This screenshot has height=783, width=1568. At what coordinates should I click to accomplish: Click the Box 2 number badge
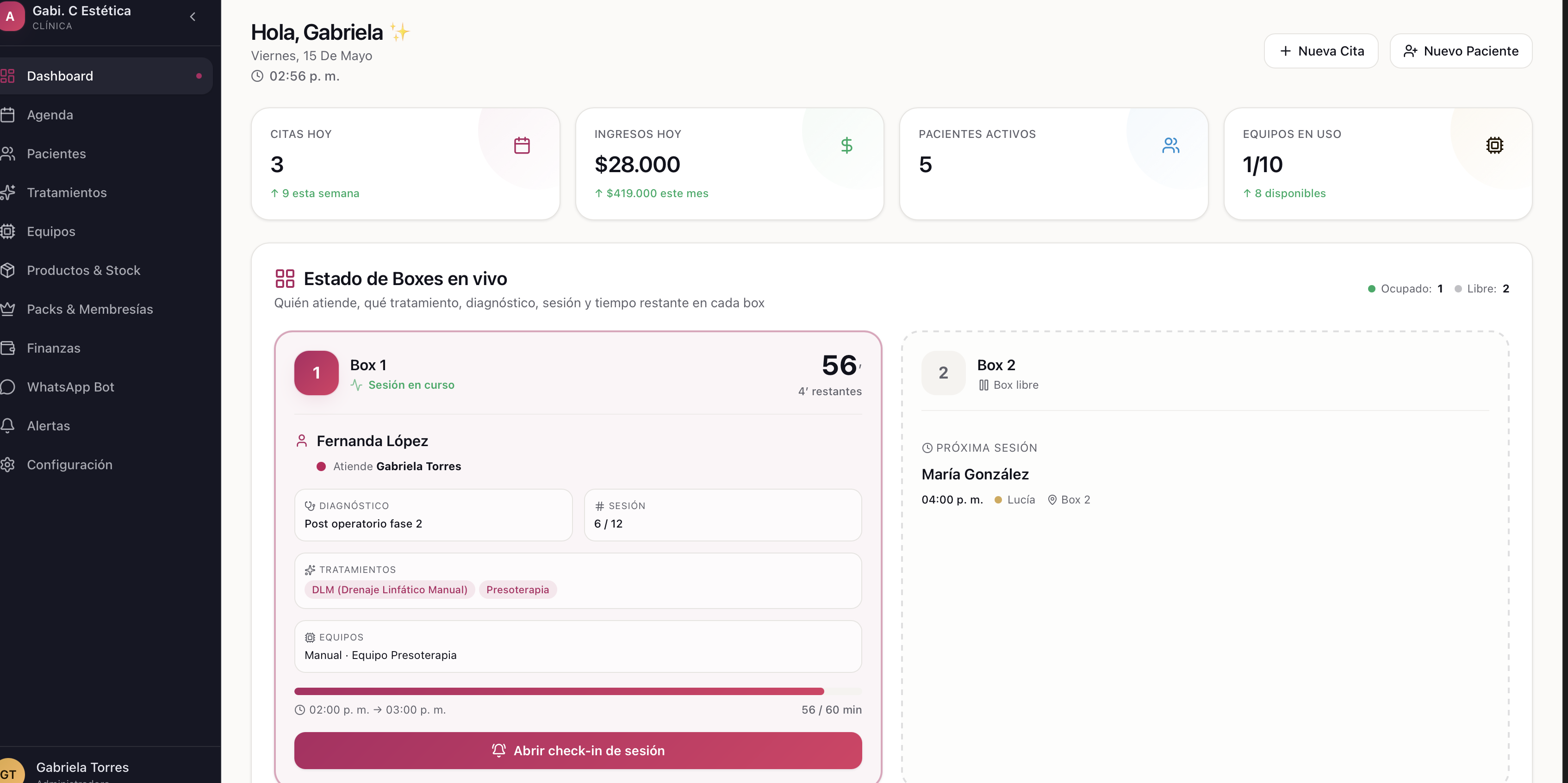[944, 373]
